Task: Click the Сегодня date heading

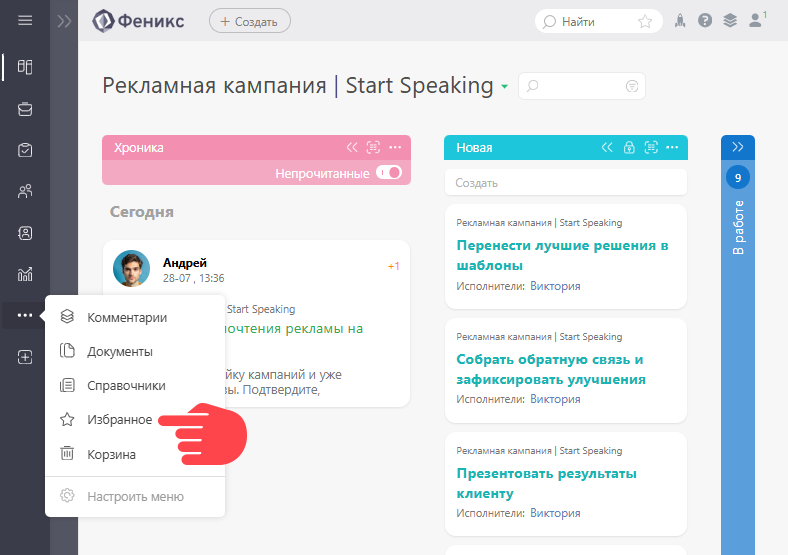Action: [142, 212]
